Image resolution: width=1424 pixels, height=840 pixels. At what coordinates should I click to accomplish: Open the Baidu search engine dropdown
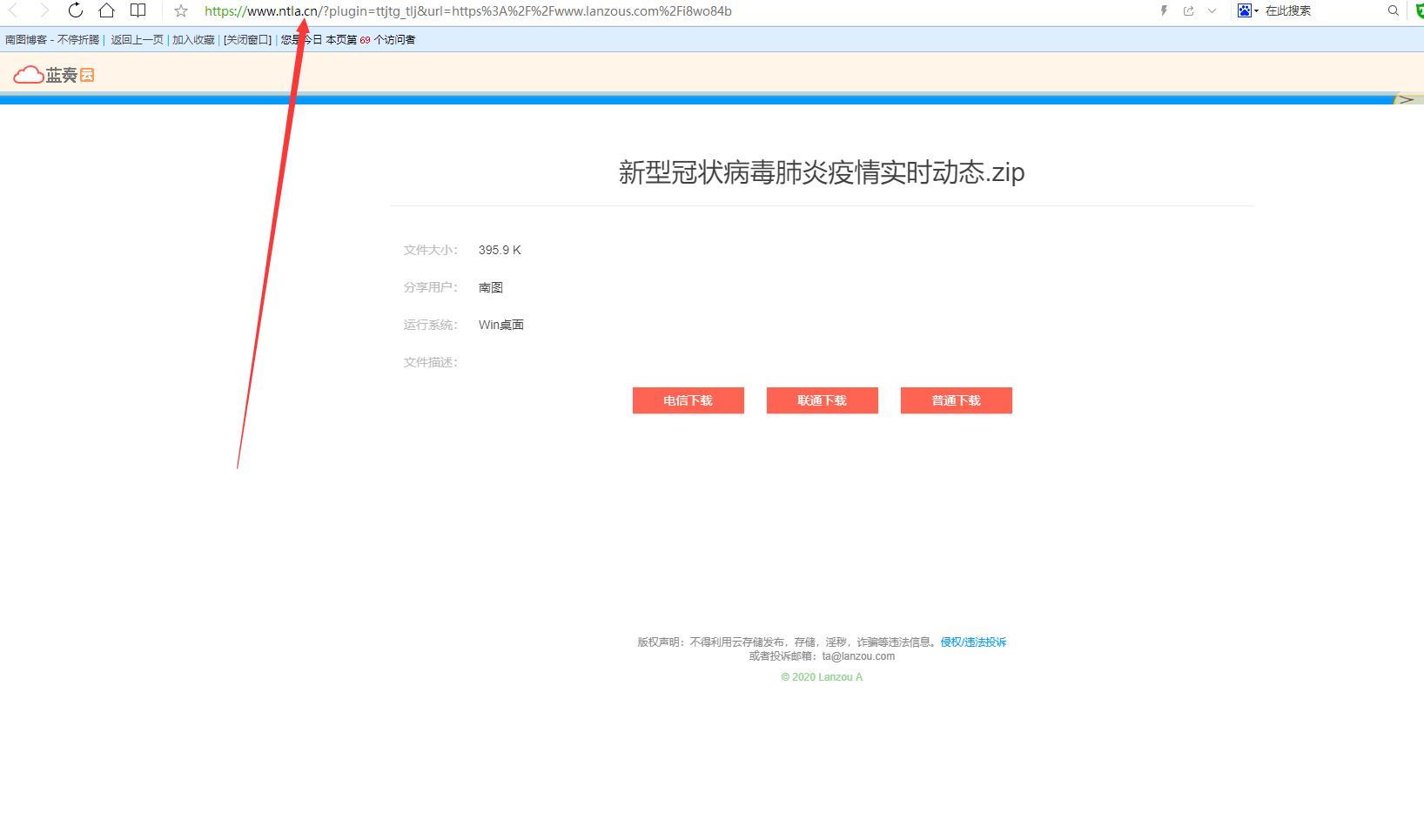point(1248,11)
